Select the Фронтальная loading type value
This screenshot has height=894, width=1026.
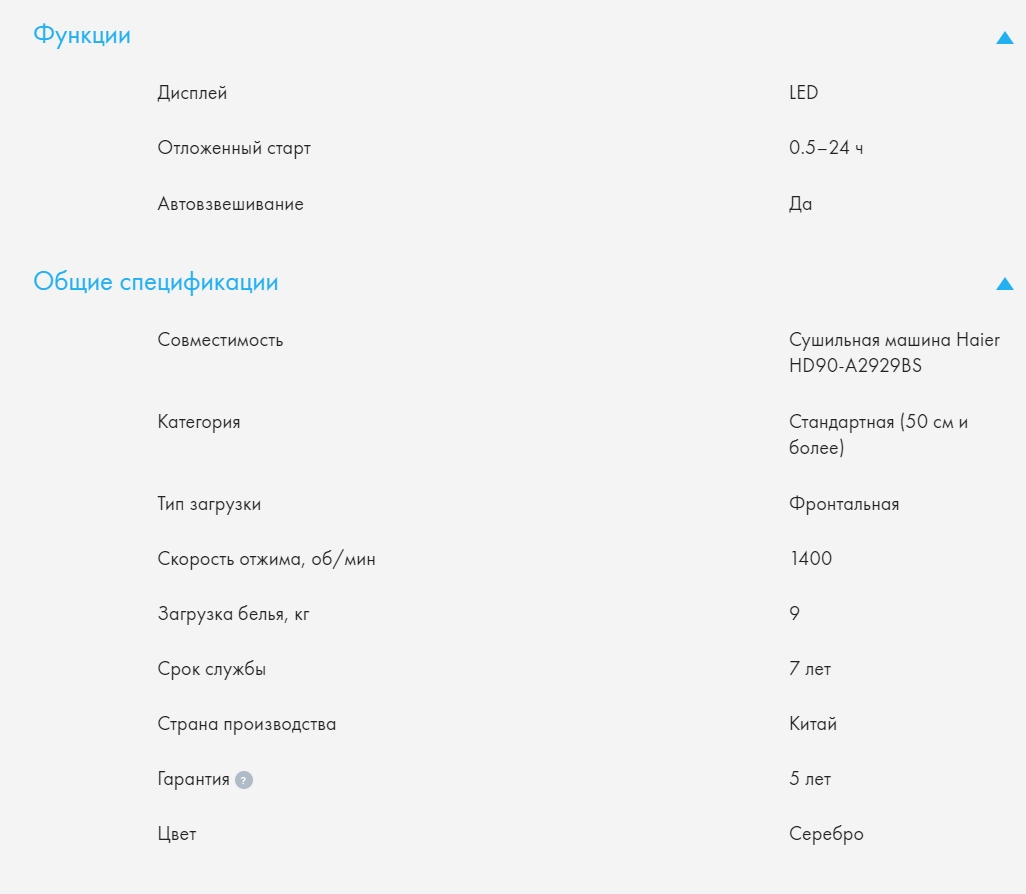pyautogui.click(x=843, y=504)
